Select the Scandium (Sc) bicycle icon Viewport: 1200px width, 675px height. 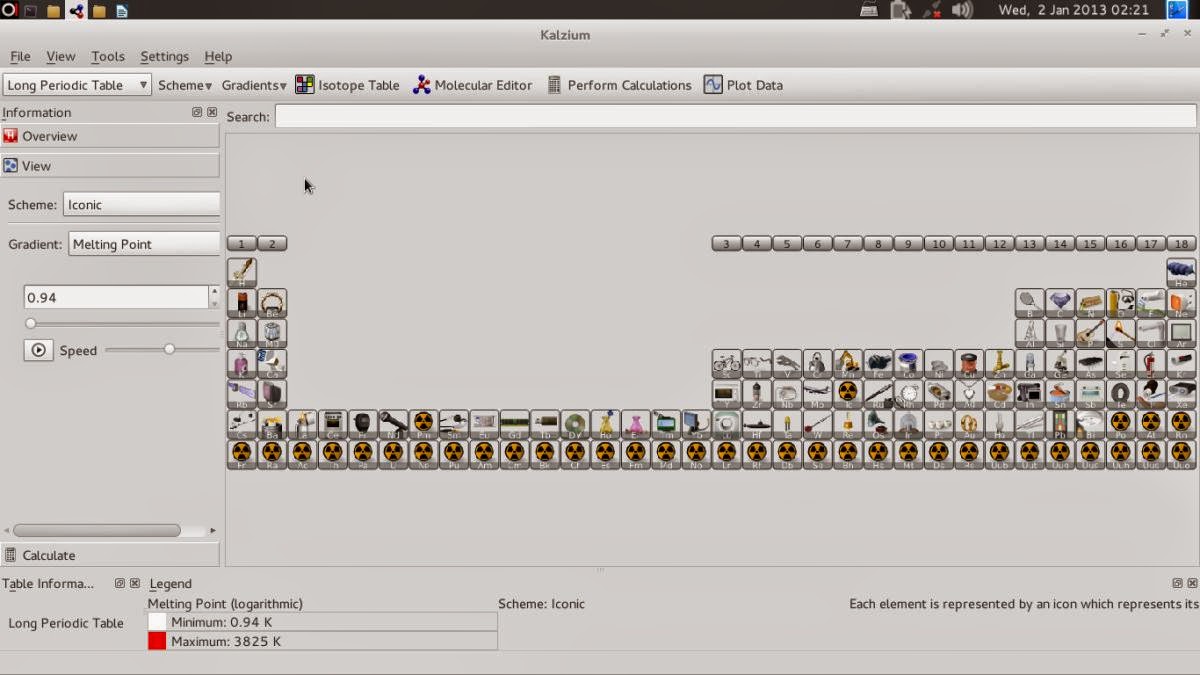(727, 364)
